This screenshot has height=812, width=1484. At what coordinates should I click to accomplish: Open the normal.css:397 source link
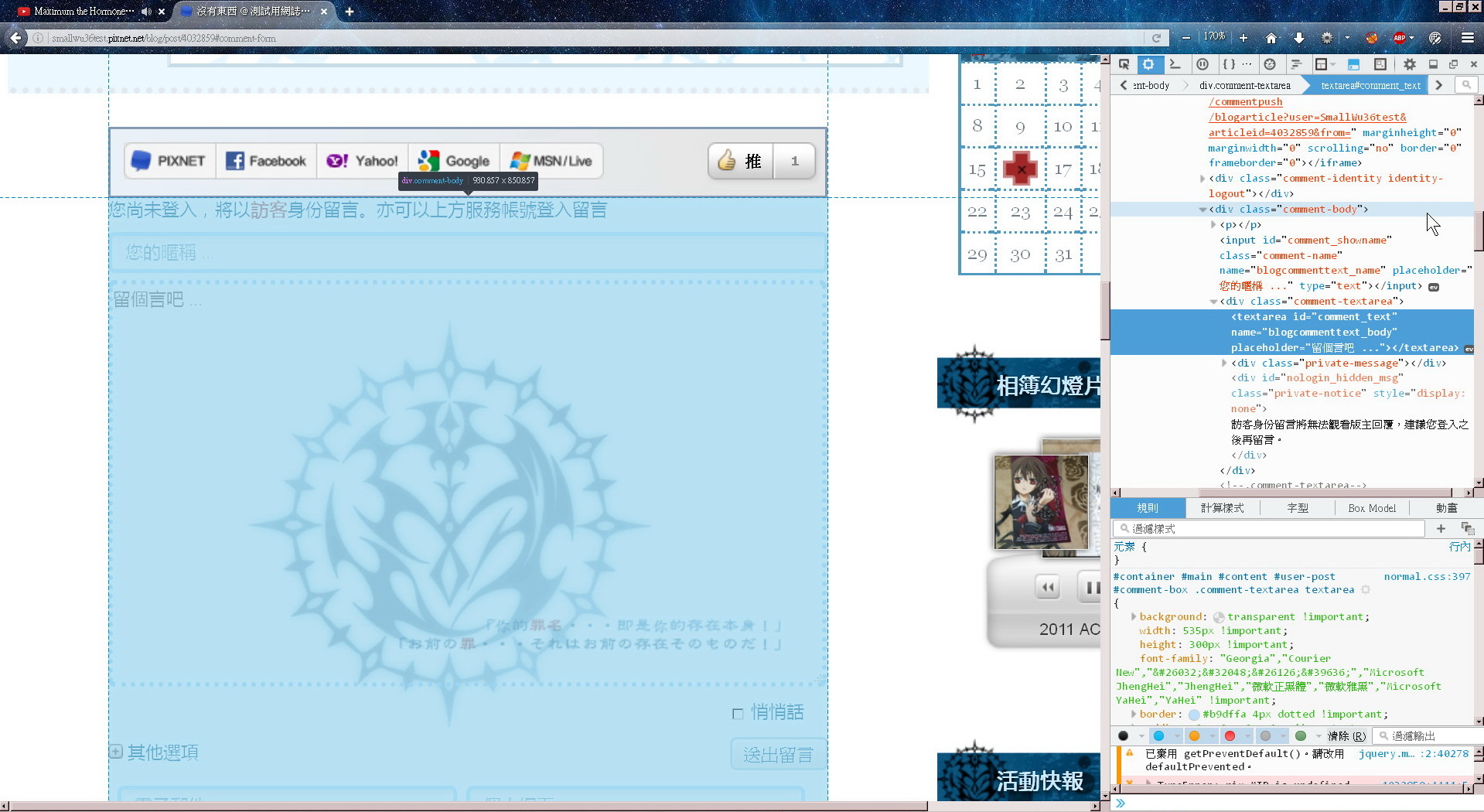(x=1427, y=577)
